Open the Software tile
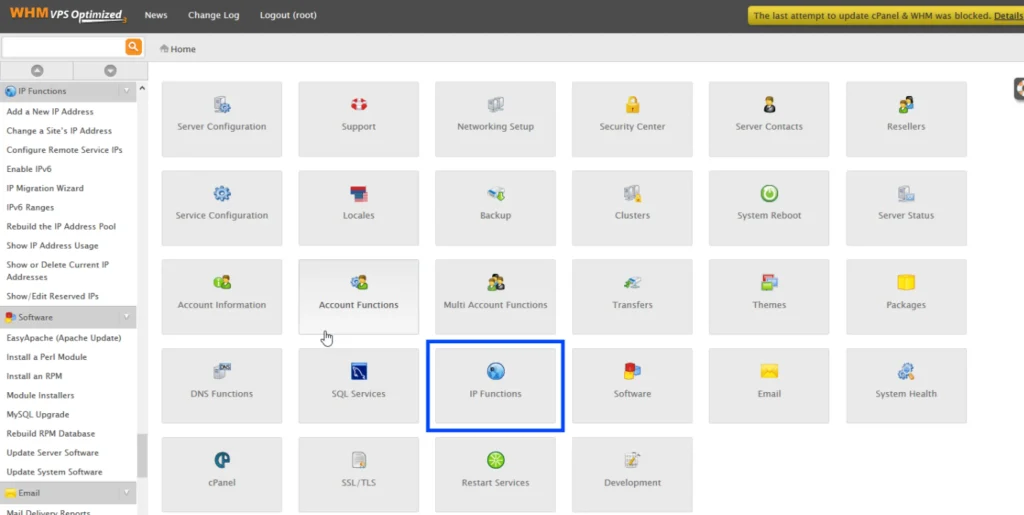 632,386
